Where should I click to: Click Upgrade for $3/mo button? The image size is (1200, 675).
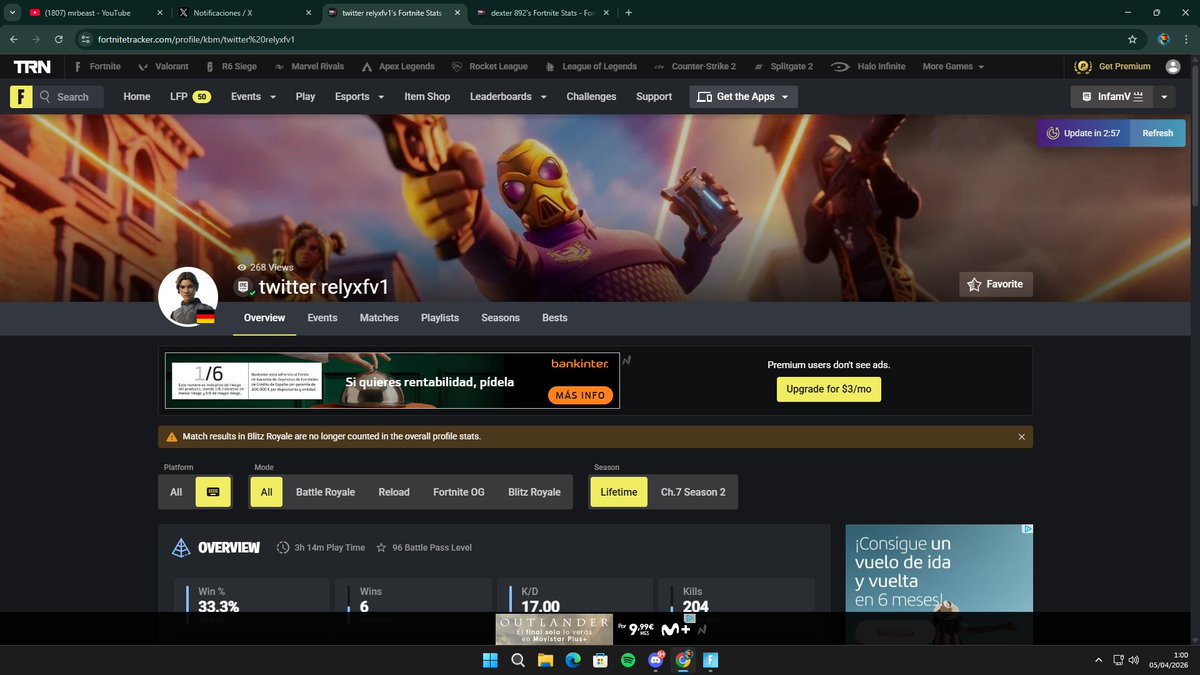tap(829, 389)
